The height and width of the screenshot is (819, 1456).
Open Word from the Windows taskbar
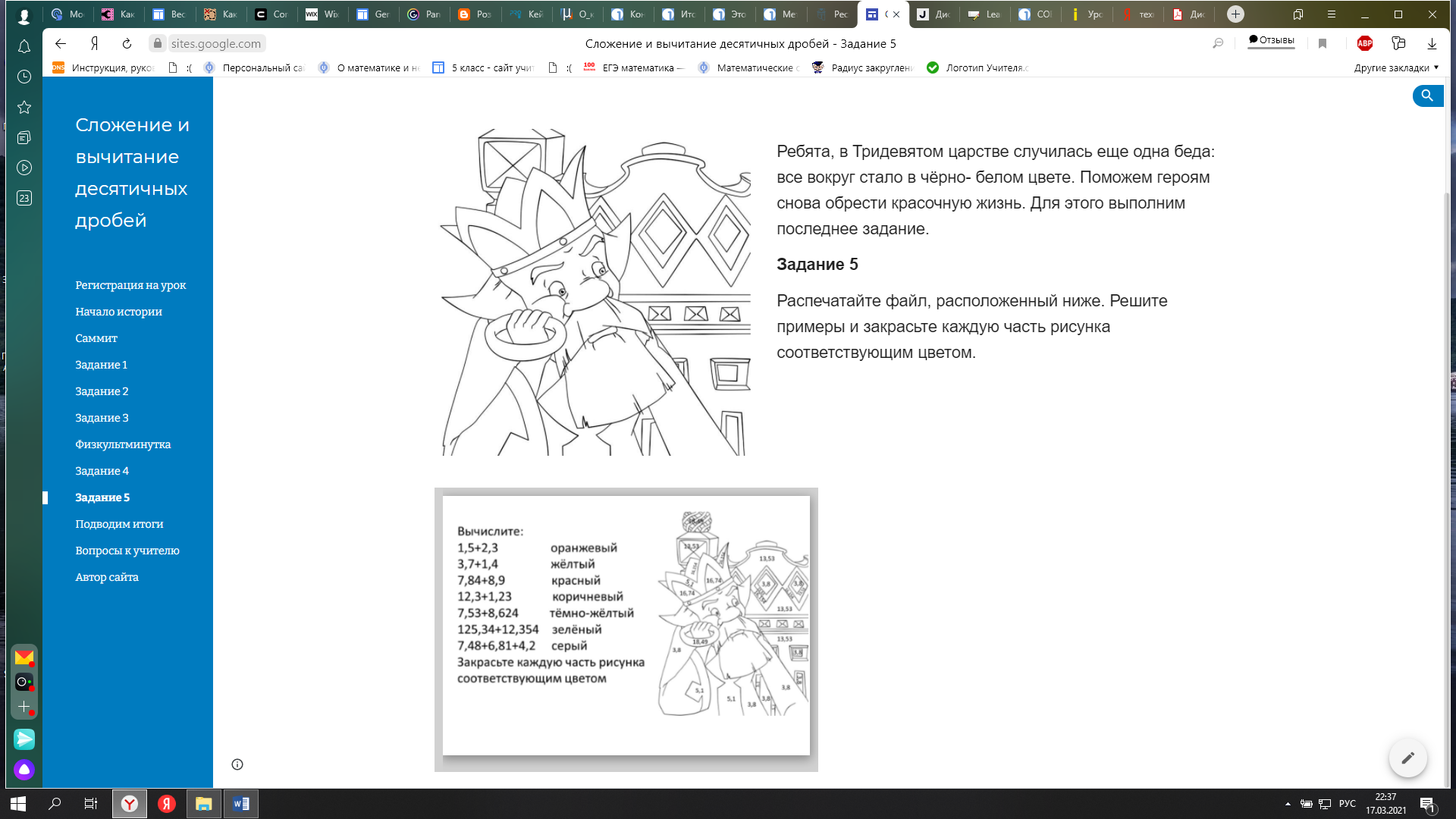pos(241,804)
